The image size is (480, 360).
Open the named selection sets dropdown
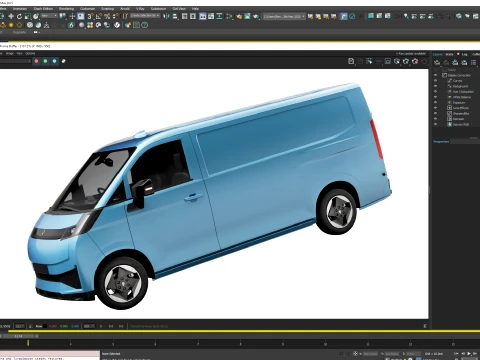click(145, 16)
